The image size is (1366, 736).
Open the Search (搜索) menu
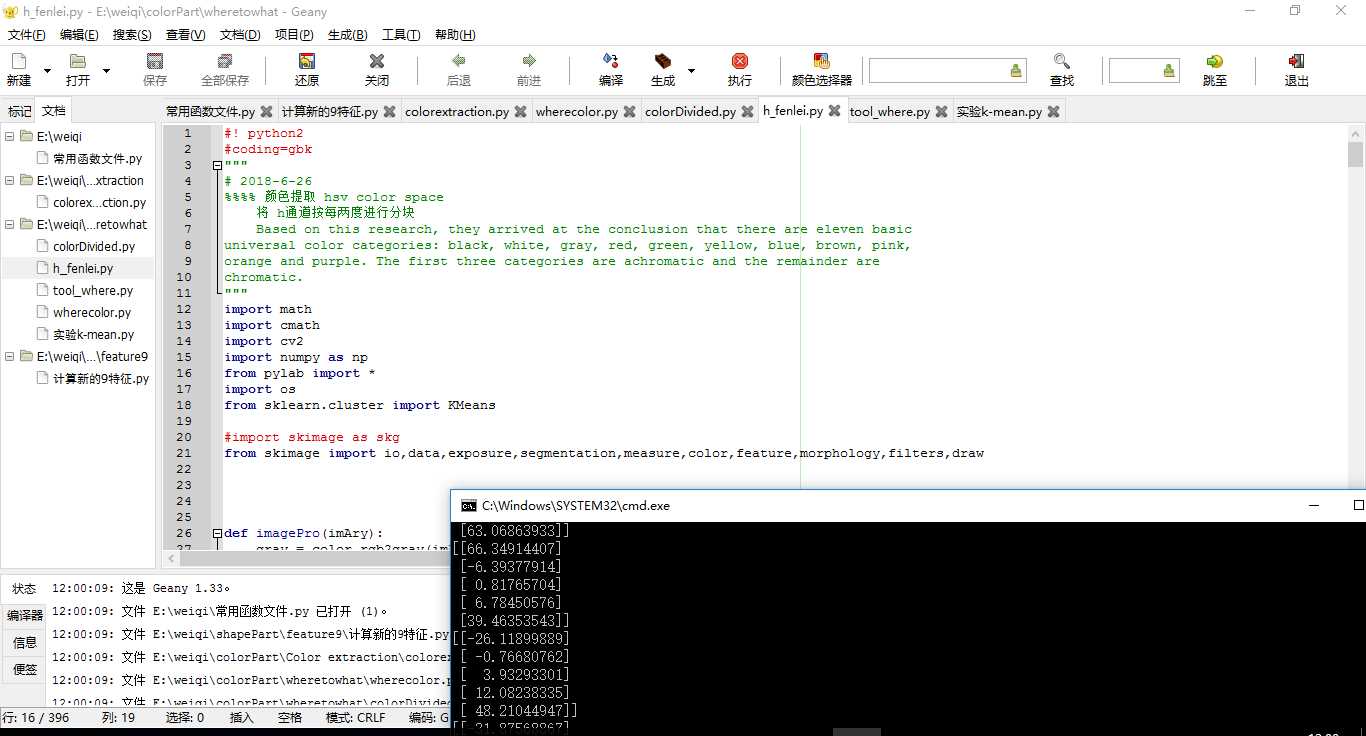pos(132,35)
